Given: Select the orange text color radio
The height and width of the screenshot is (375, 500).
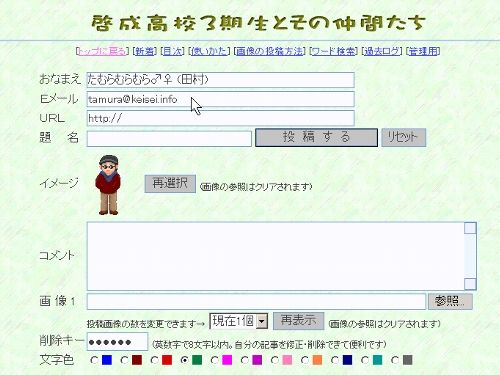Looking at the screenshot, I should [305, 360].
